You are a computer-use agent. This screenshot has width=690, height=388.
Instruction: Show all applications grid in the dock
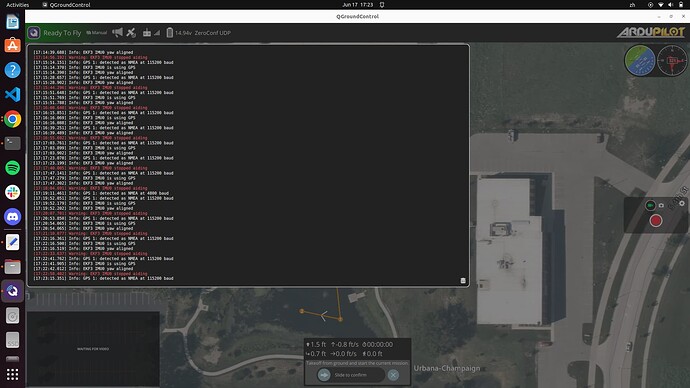pyautogui.click(x=12, y=374)
